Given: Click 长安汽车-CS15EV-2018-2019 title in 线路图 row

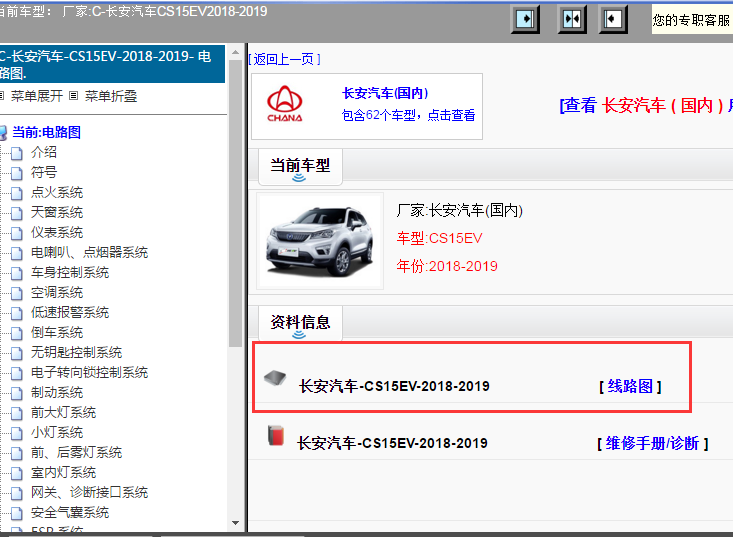Looking at the screenshot, I should (x=394, y=387).
